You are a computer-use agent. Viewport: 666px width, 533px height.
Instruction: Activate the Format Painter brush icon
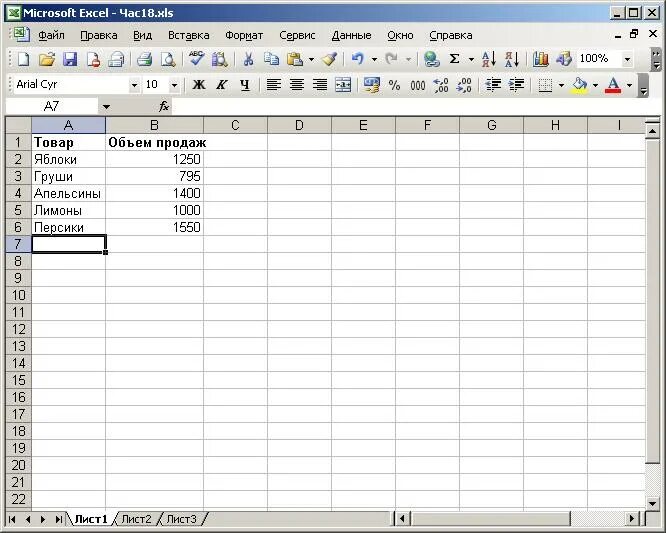(330, 59)
